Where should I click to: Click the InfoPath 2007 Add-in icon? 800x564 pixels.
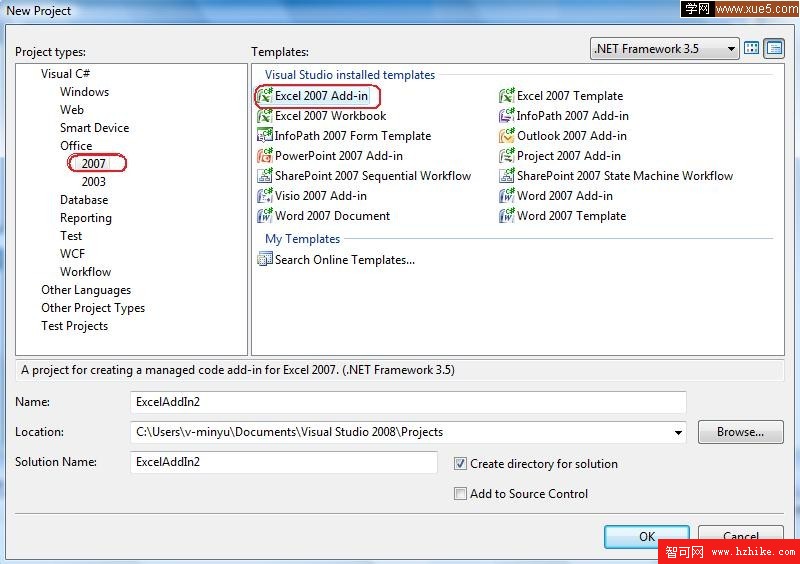507,116
